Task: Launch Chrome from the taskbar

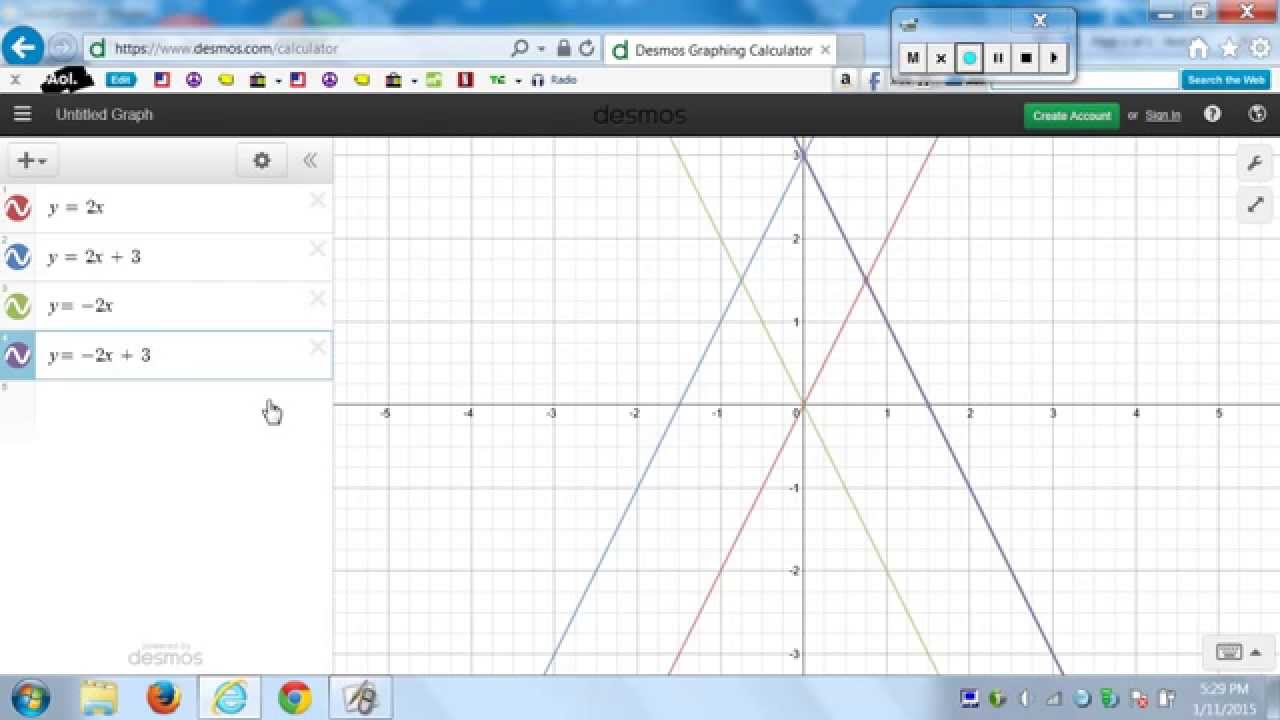Action: pyautogui.click(x=294, y=697)
